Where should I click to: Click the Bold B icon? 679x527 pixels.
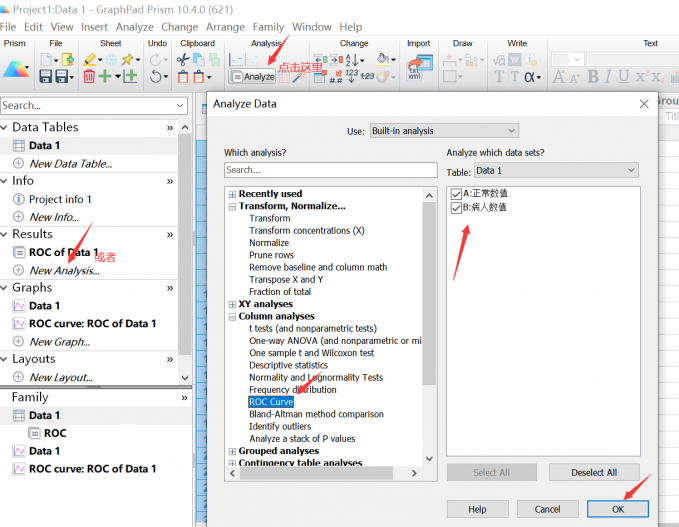coord(593,77)
